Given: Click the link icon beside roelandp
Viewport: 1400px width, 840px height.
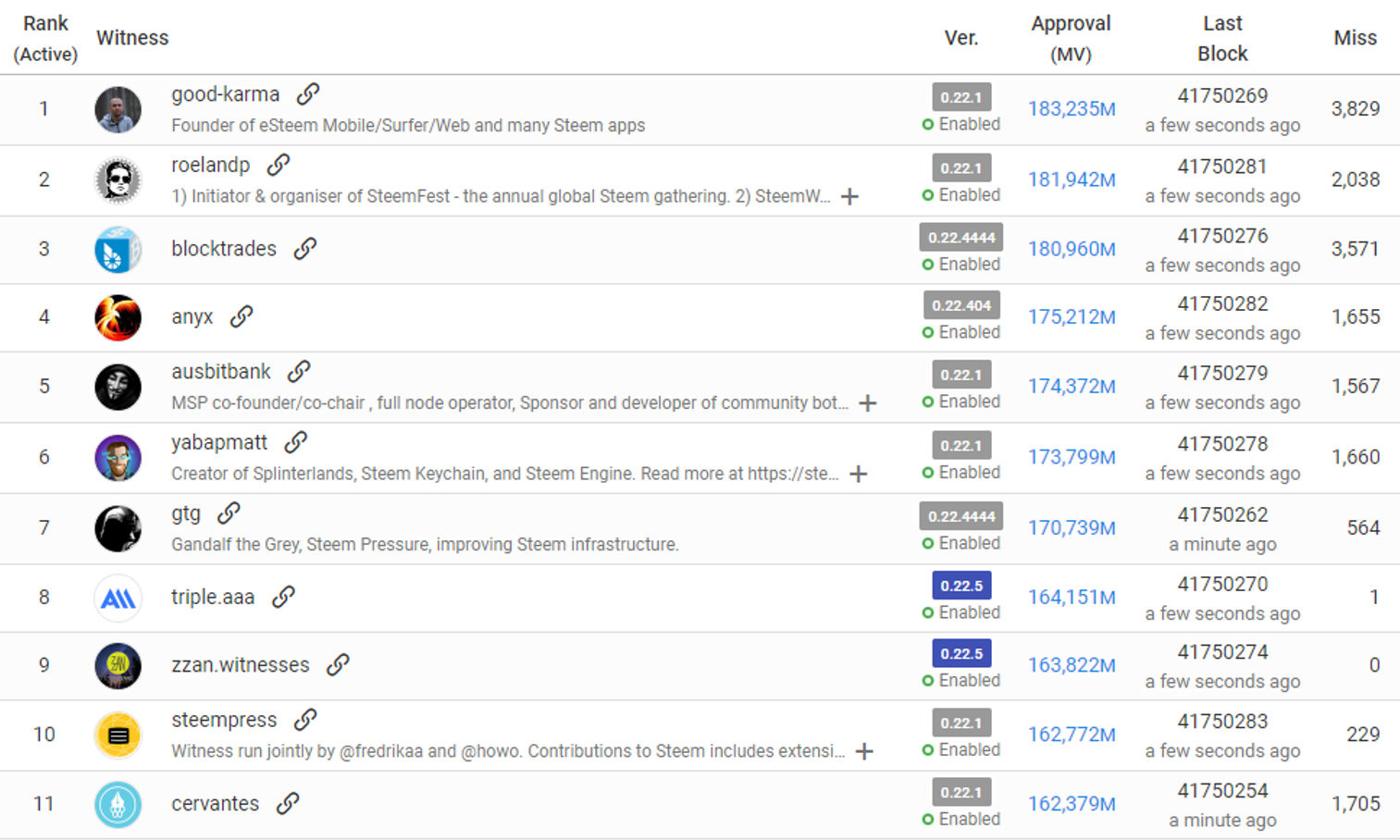Looking at the screenshot, I should point(279,165).
